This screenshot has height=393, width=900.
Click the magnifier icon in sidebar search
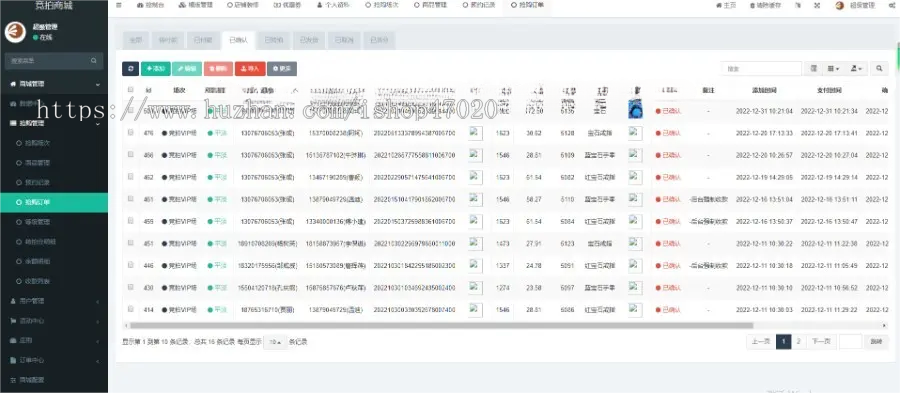pyautogui.click(x=94, y=60)
